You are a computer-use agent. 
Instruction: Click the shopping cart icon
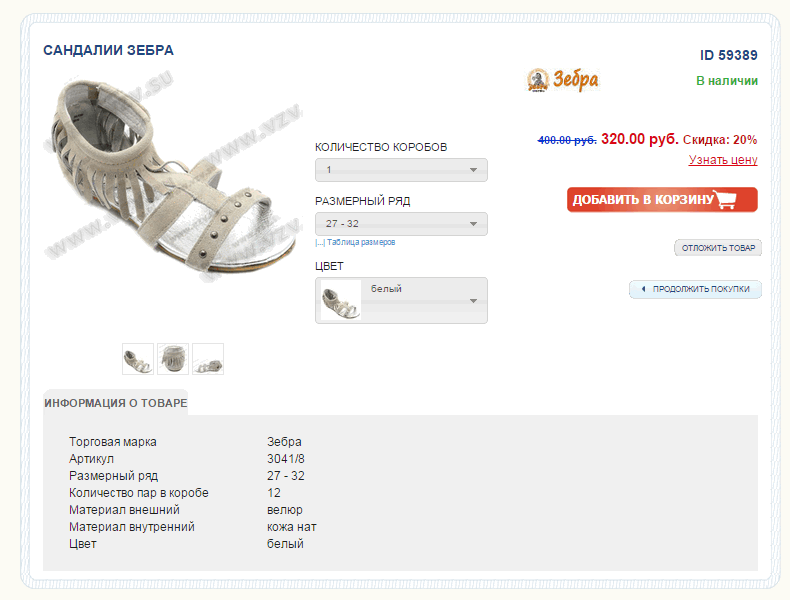[x=727, y=200]
